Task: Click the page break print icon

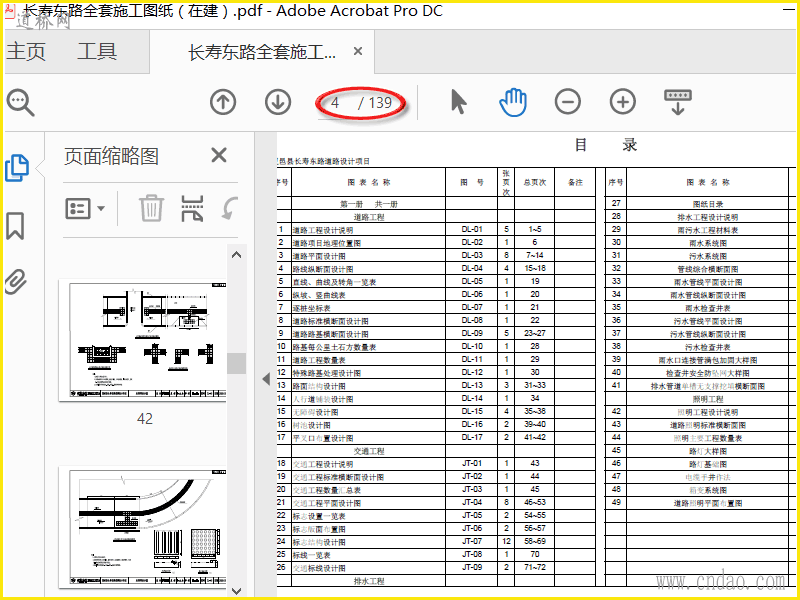Action: tap(192, 208)
